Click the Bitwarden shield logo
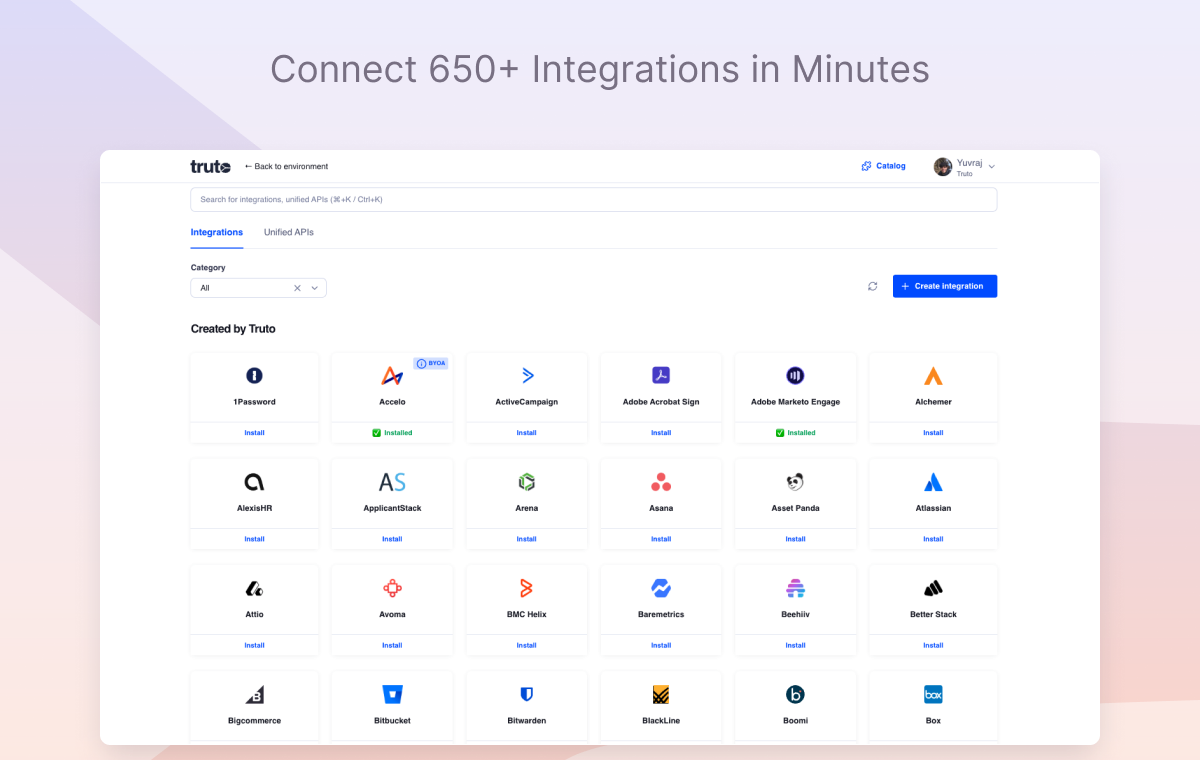Viewport: 1200px width, 760px height. [x=527, y=694]
